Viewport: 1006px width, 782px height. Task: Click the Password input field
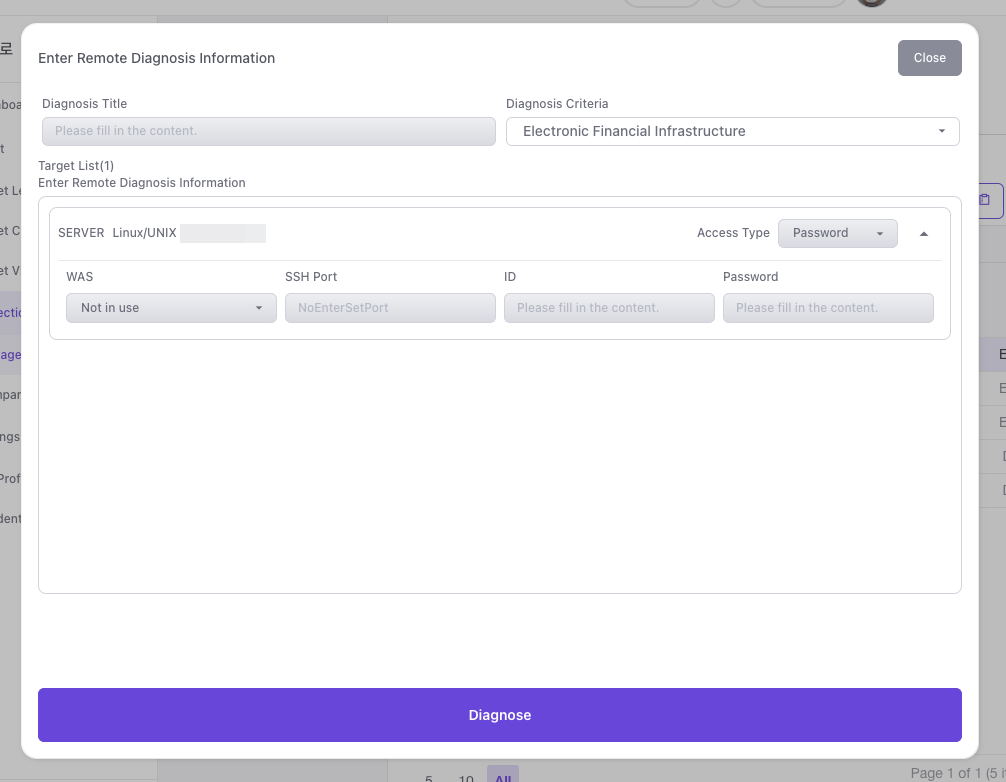(828, 308)
